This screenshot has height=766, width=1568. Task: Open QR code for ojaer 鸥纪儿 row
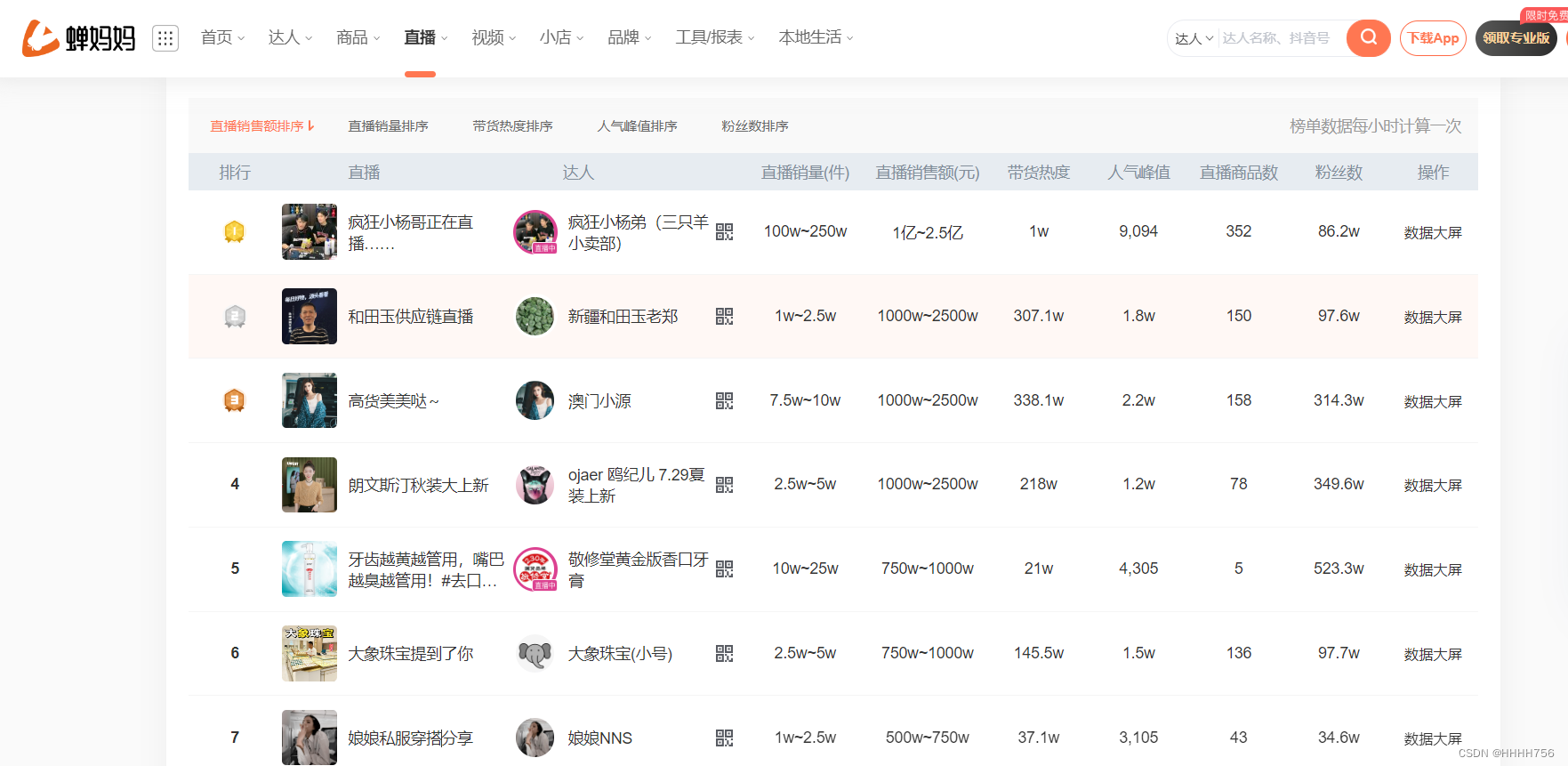click(x=724, y=485)
